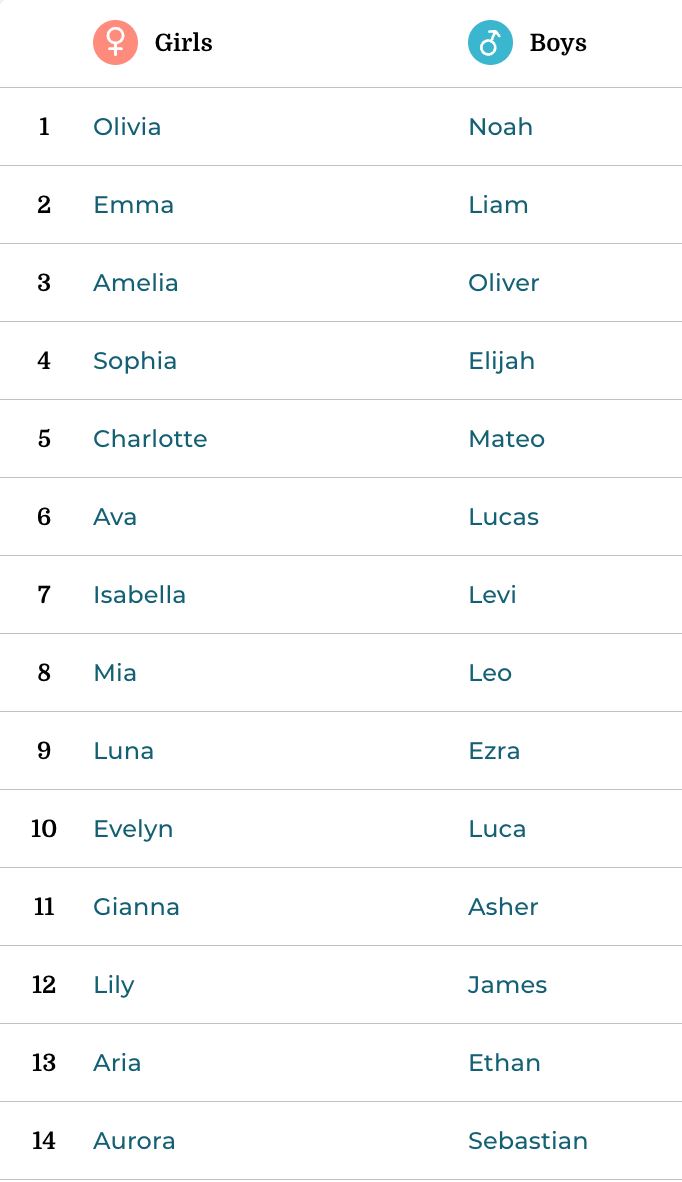This screenshot has width=682, height=1182.
Task: Open the boys' name Noah link
Action: [500, 127]
